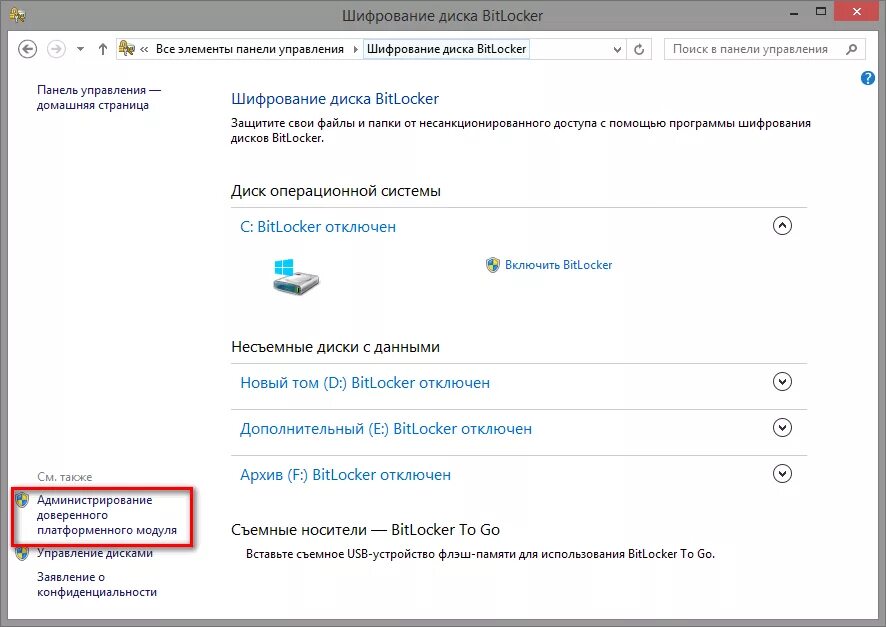Click 'Новый том (D:) BitLocker отключен' heading
The width and height of the screenshot is (886, 627).
pyautogui.click(x=365, y=383)
